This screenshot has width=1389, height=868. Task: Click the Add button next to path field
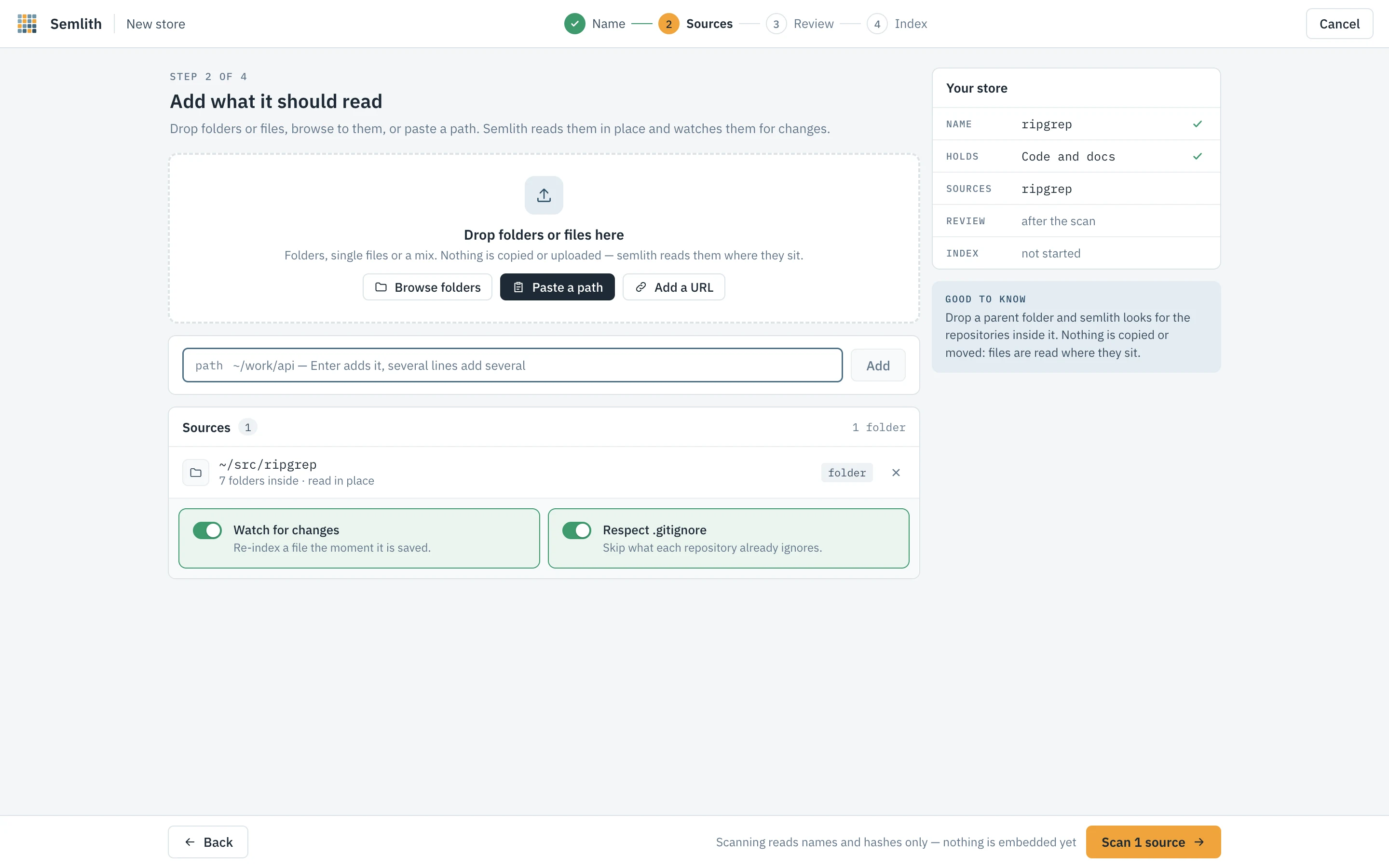tap(878, 365)
